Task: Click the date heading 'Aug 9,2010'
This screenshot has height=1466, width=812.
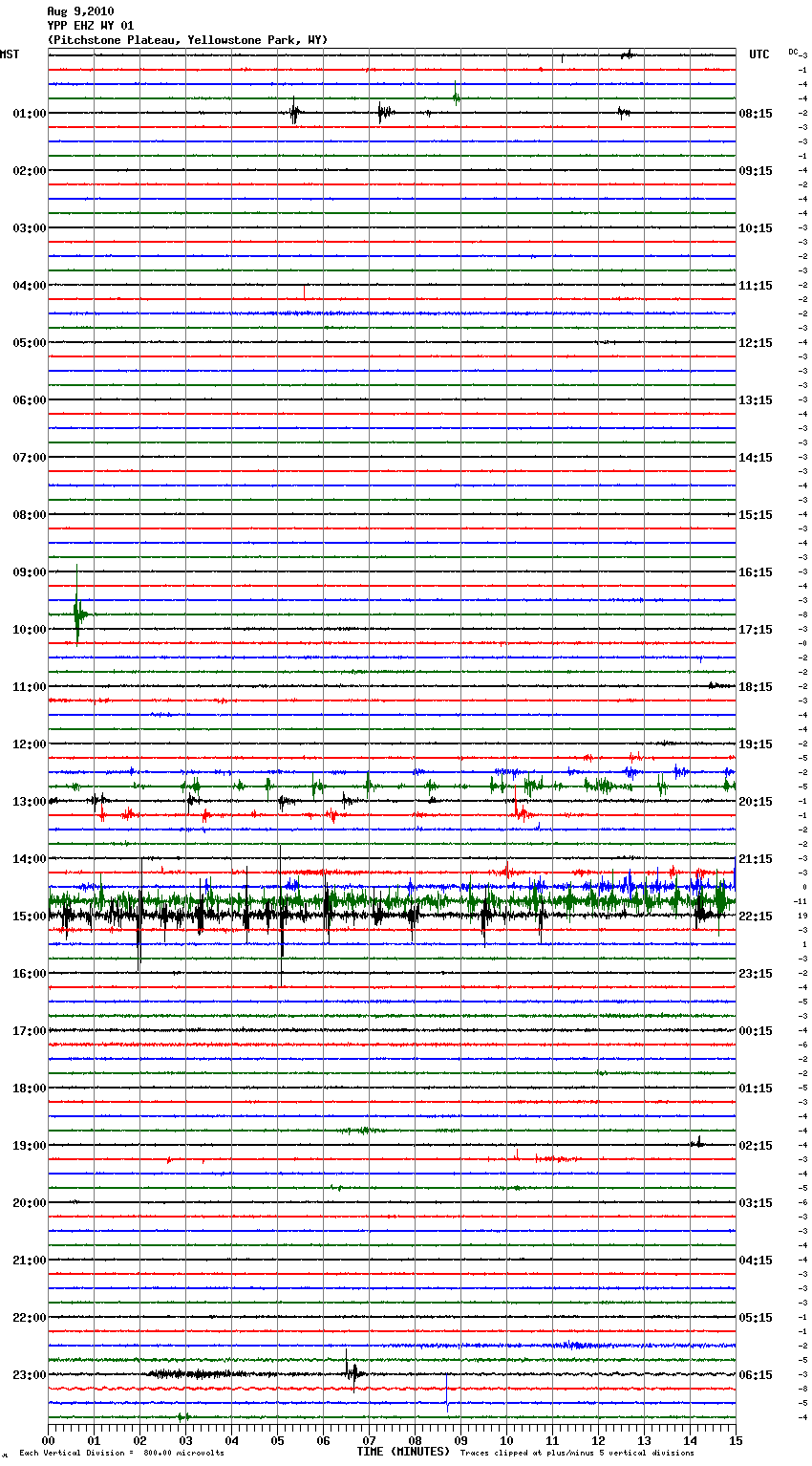Action: [x=80, y=11]
